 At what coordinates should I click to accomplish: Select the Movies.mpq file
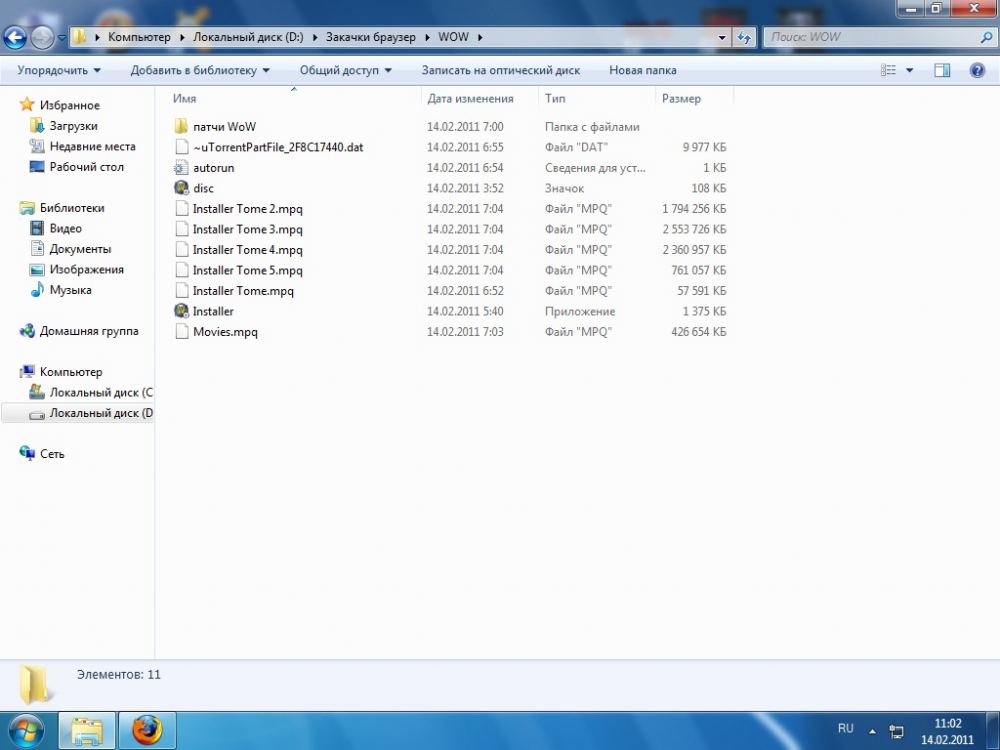tap(225, 332)
